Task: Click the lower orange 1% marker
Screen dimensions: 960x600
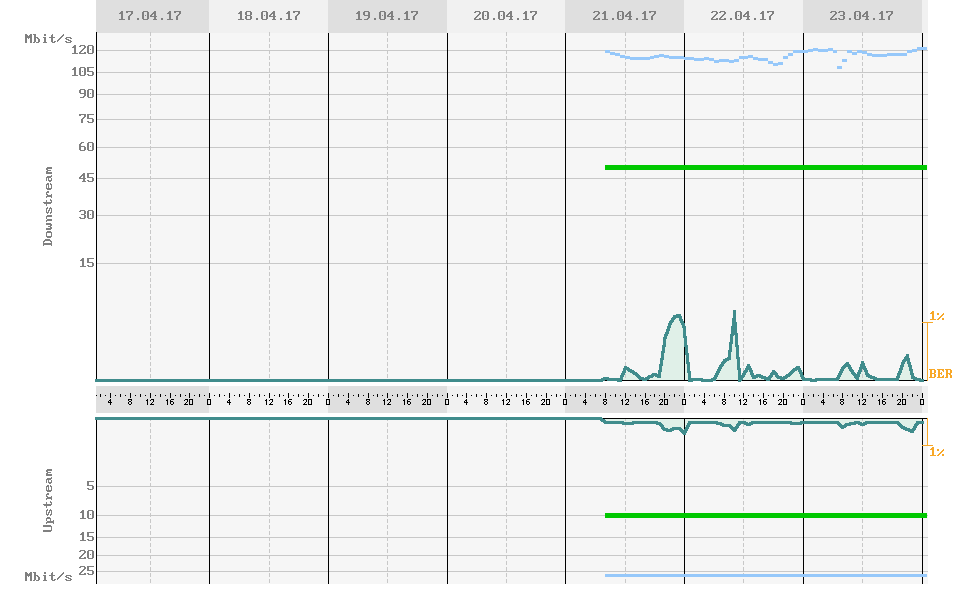Action: (937, 452)
